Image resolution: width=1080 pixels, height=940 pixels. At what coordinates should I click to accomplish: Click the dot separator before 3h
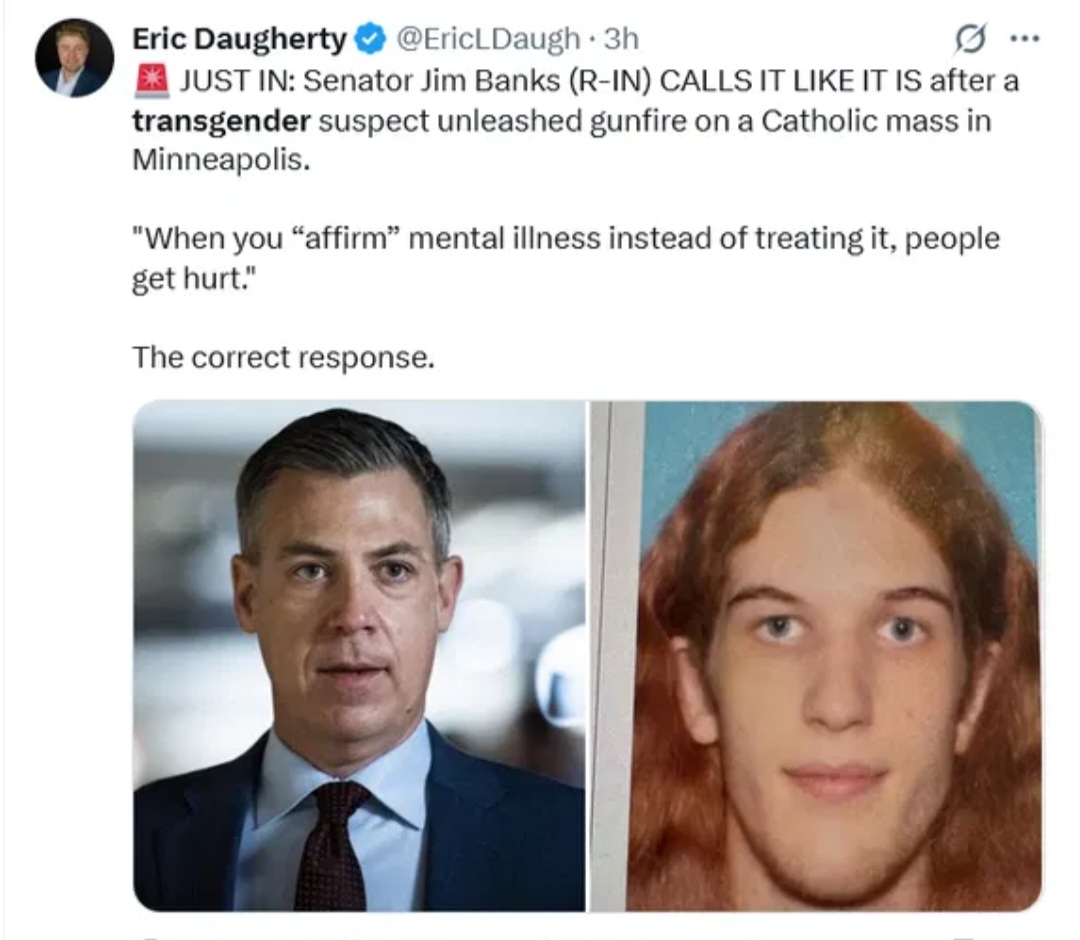point(592,39)
